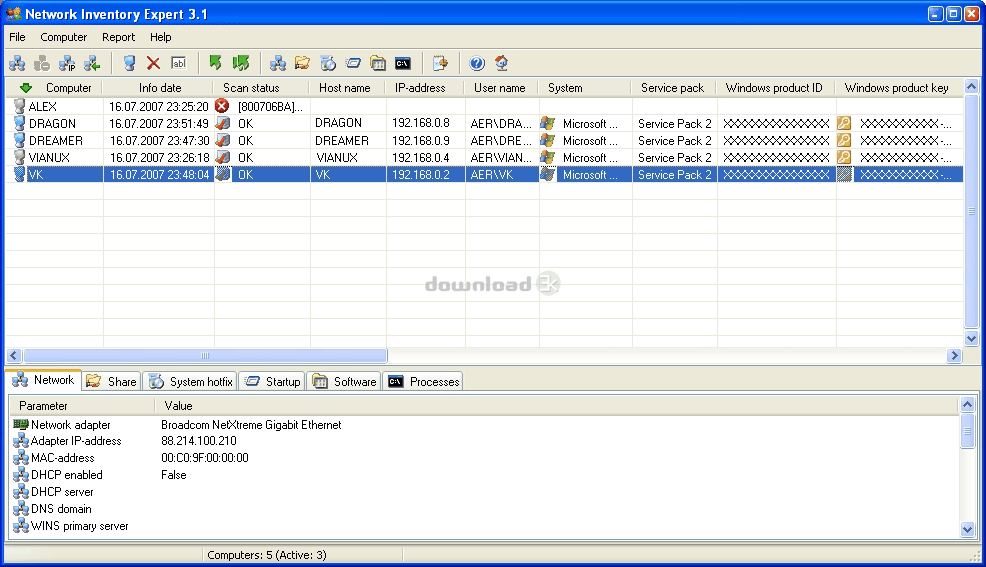986x567 pixels.
Task: Click the scan status icon in VIANUX row
Action: point(223,157)
